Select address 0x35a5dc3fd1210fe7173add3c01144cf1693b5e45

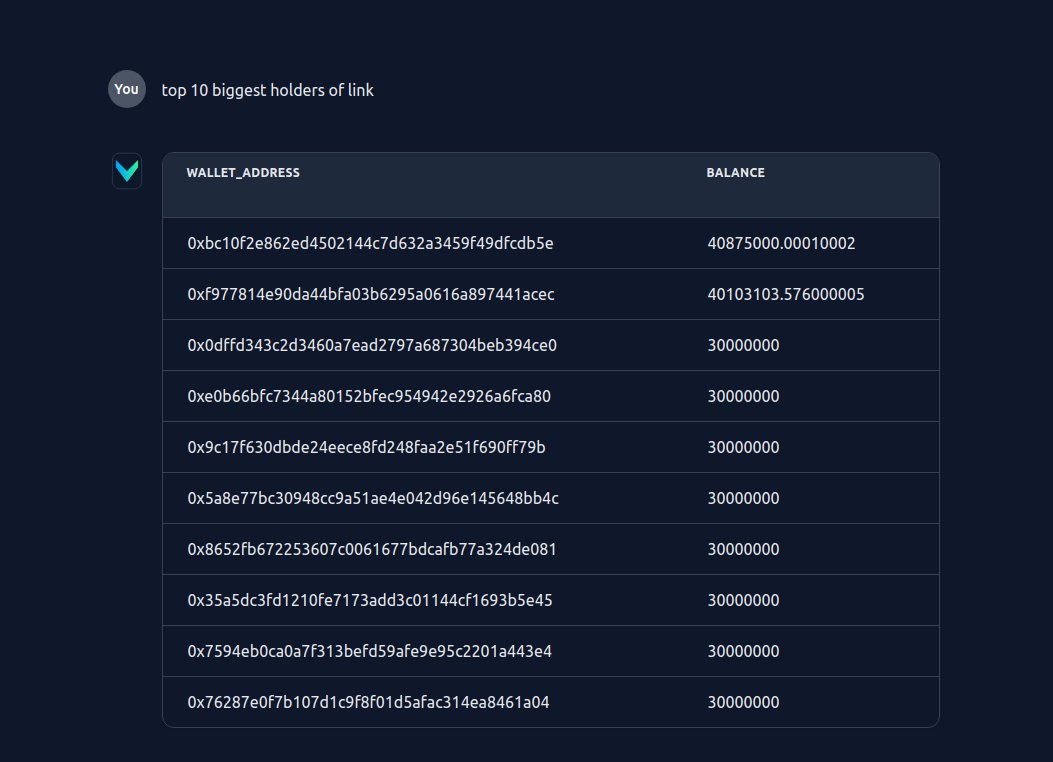370,600
